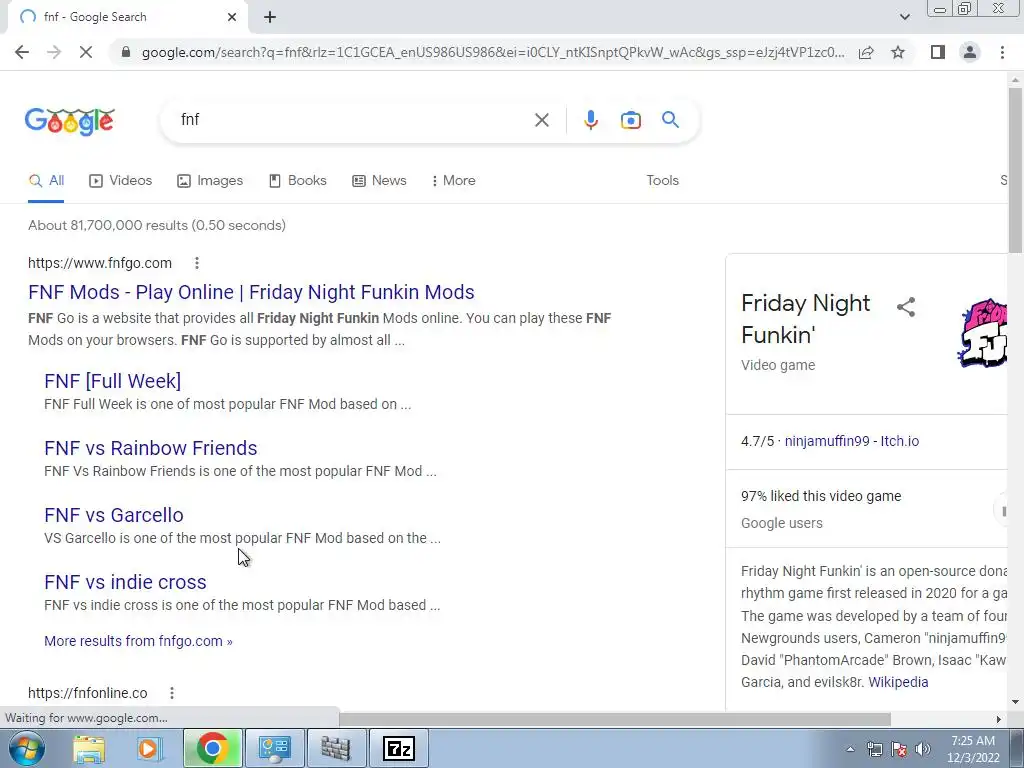Click the tab search chevron
The width and height of the screenshot is (1024, 768).
pyautogui.click(x=904, y=17)
